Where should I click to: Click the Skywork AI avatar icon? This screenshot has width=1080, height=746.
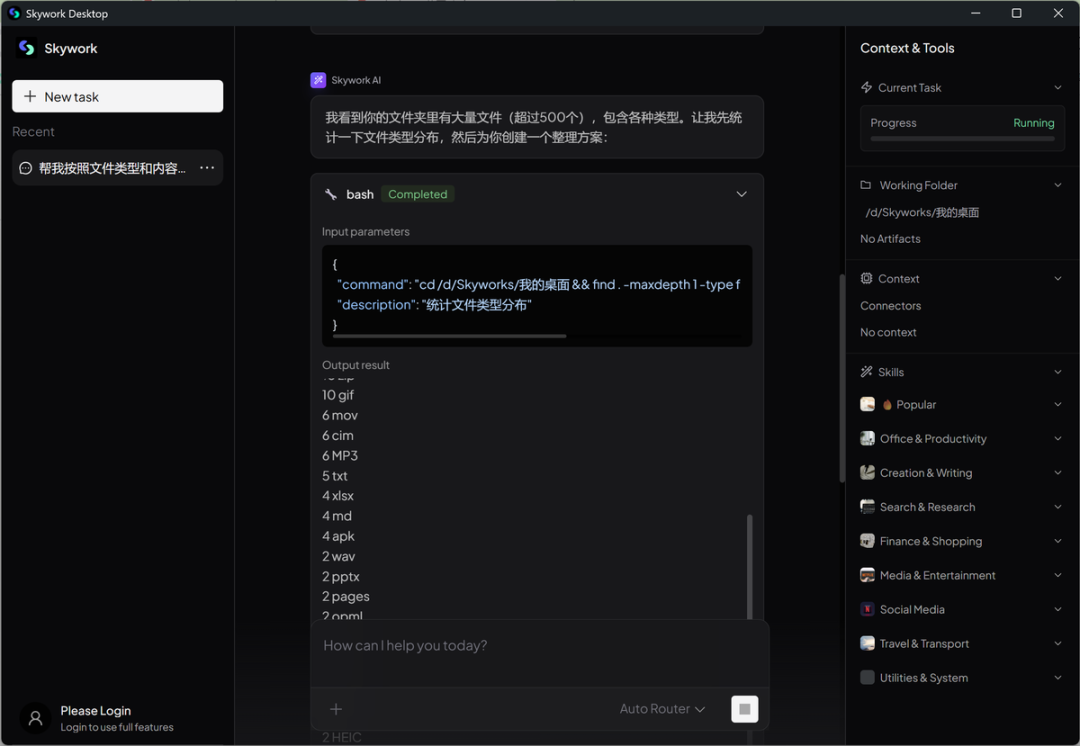click(318, 80)
